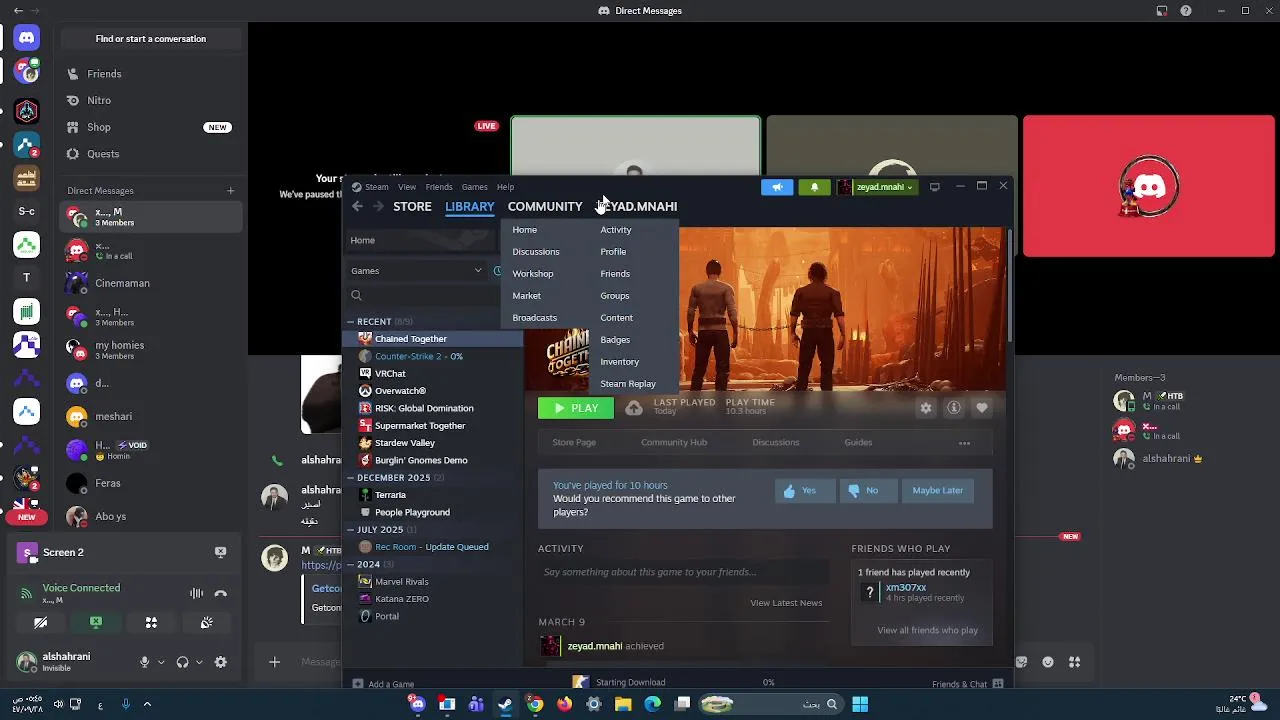Click View all friends who play

928,631
